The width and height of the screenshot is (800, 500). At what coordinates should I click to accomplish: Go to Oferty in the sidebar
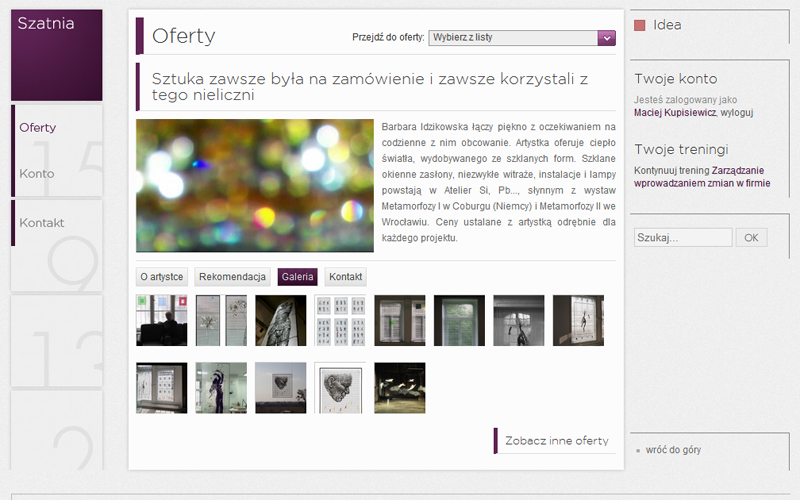pyautogui.click(x=38, y=128)
